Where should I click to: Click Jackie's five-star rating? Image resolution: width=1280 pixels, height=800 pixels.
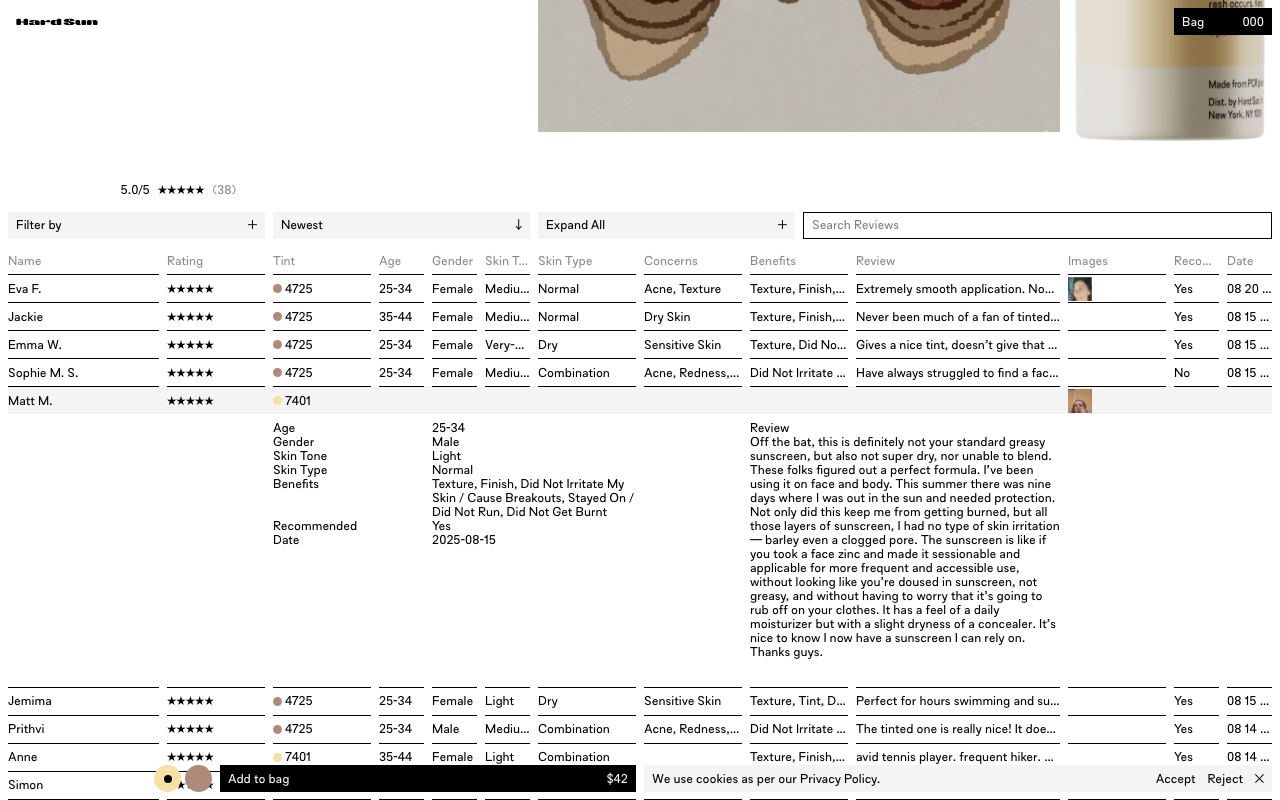[x=190, y=317]
